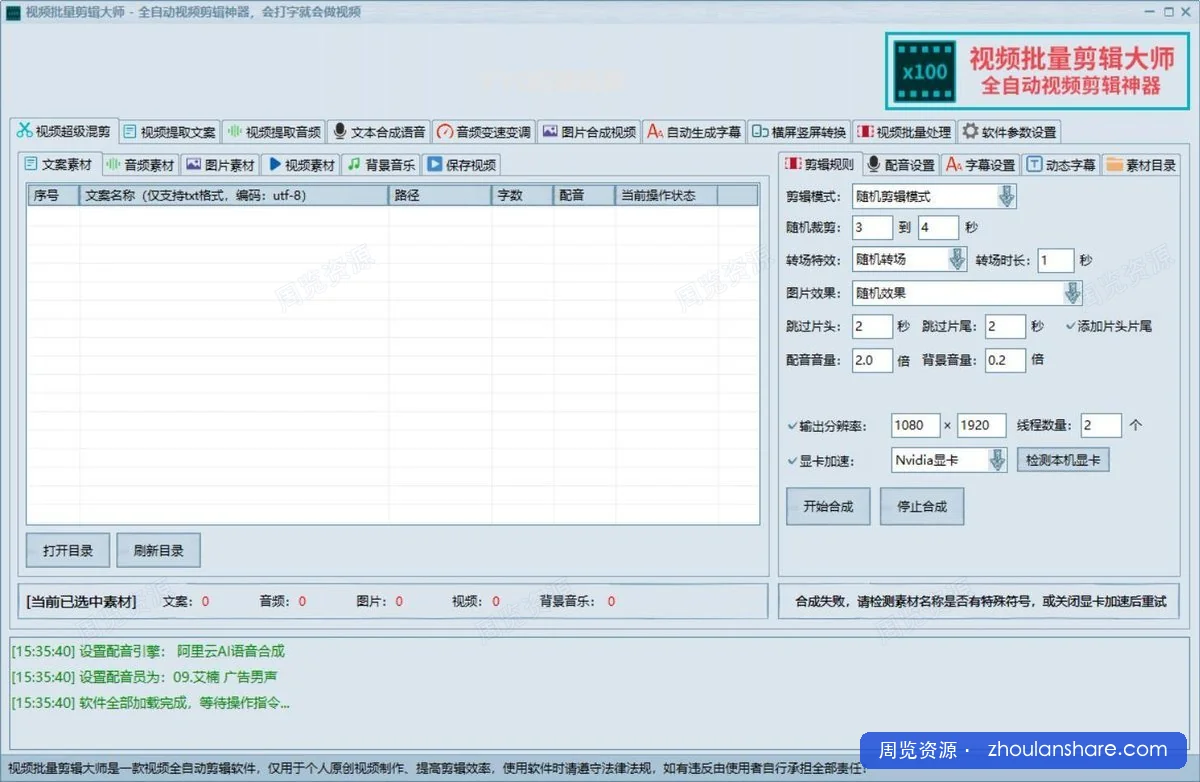This screenshot has height=782, width=1200.
Task: Click the 随机裁剪 maximum seconds field
Action: [x=938, y=227]
